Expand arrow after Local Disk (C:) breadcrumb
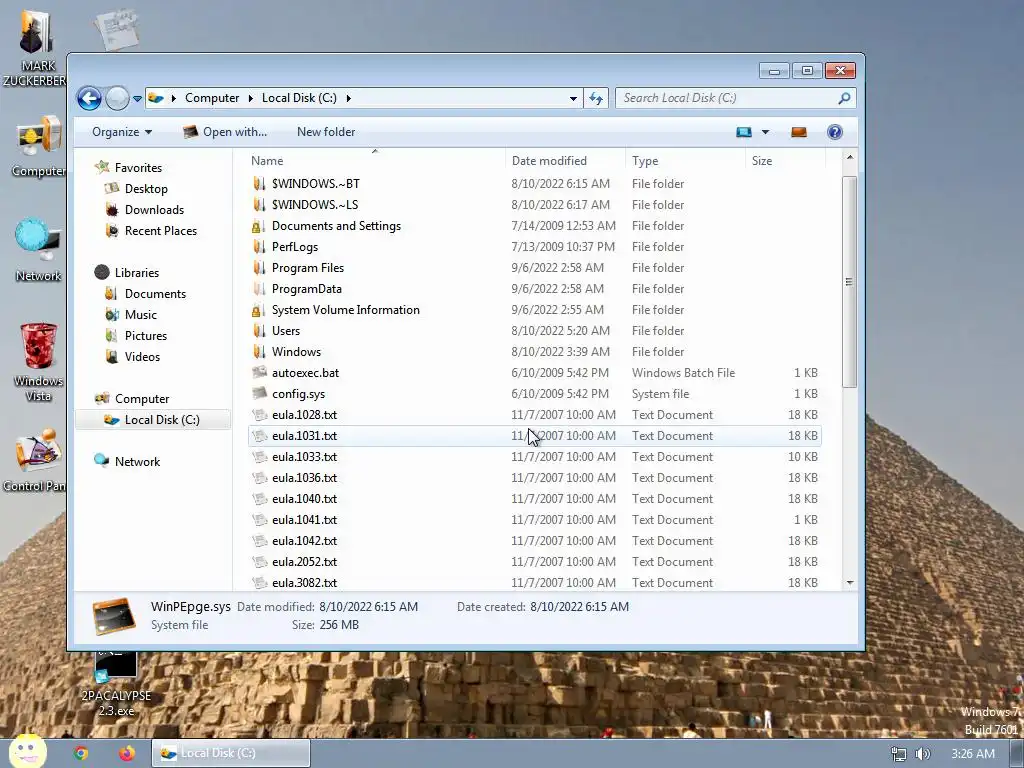The width and height of the screenshot is (1024, 768). point(349,98)
